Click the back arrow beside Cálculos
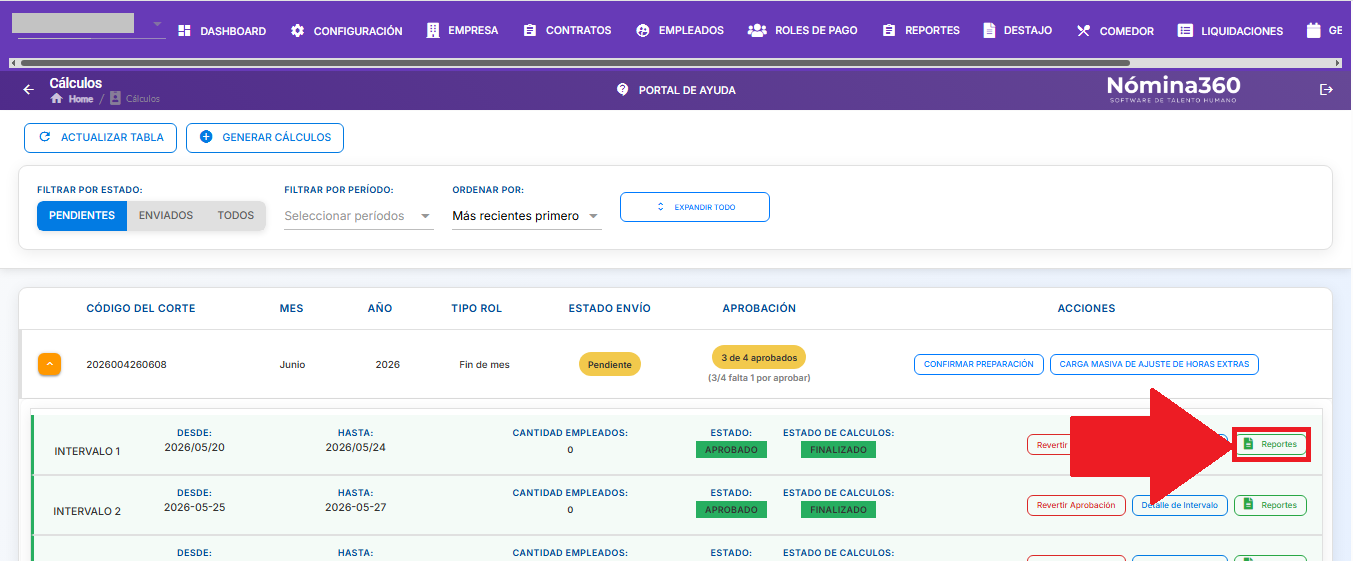 pos(28,90)
